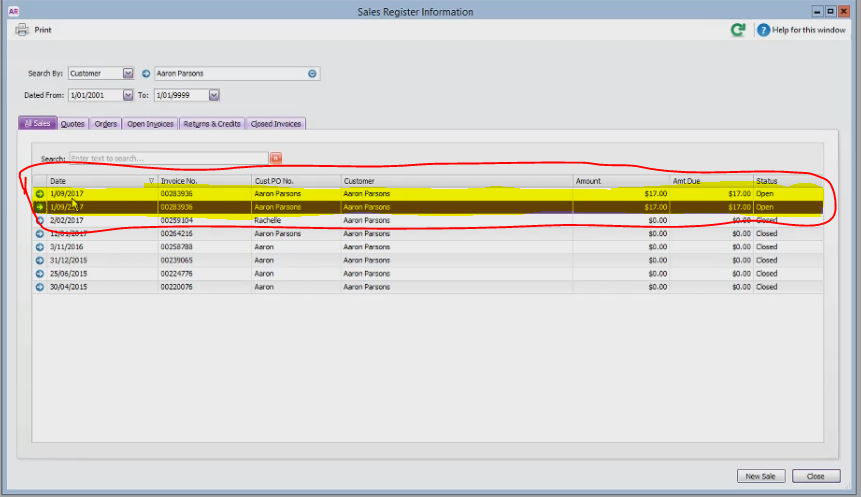
Task: Clear search with the red X icon
Action: [x=276, y=158]
